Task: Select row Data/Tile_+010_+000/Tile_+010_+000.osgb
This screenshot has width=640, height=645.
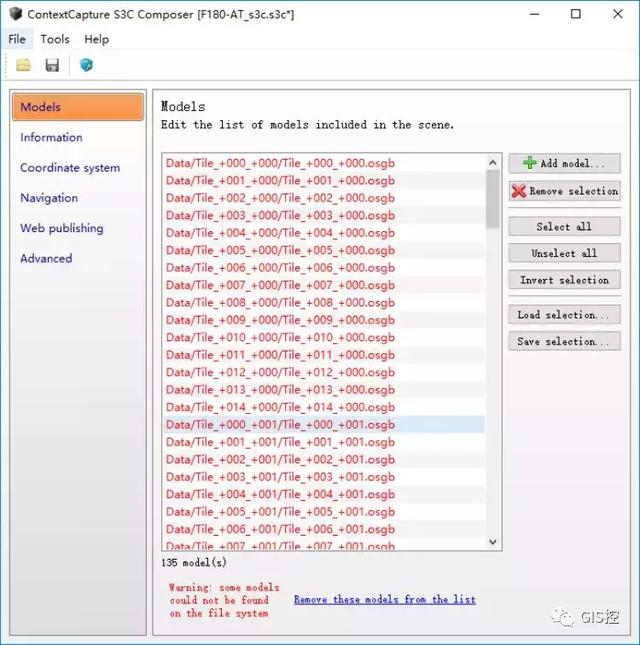Action: 324,337
